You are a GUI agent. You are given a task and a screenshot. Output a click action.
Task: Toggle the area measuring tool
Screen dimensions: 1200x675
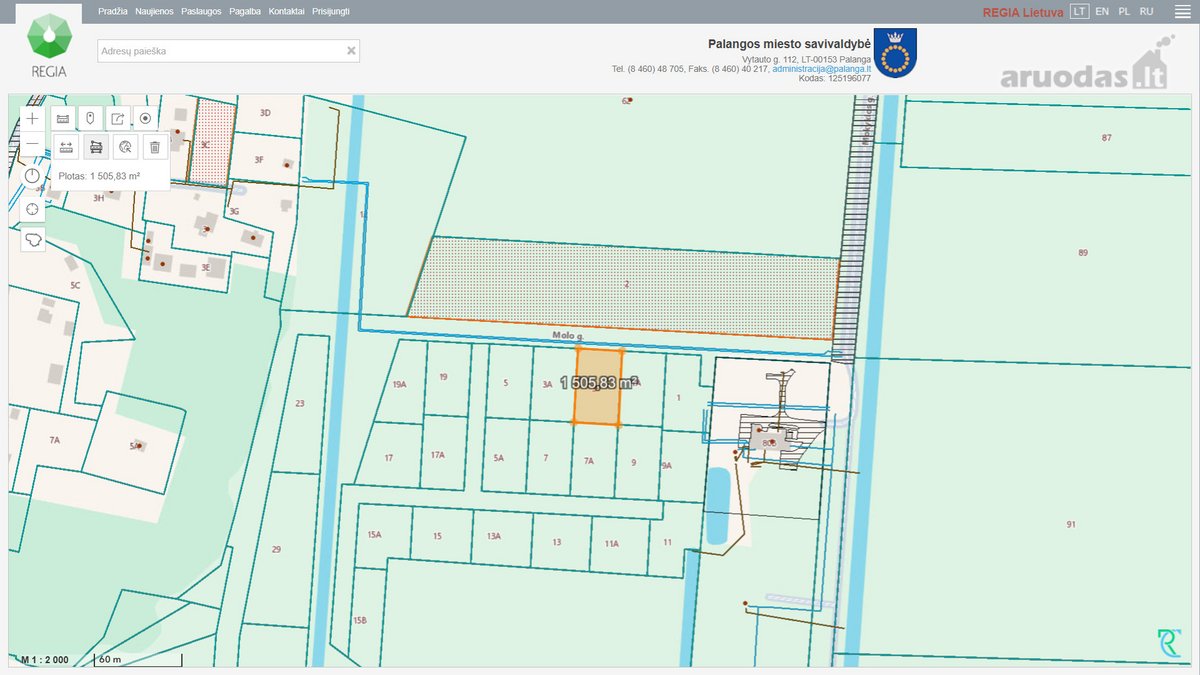96,147
